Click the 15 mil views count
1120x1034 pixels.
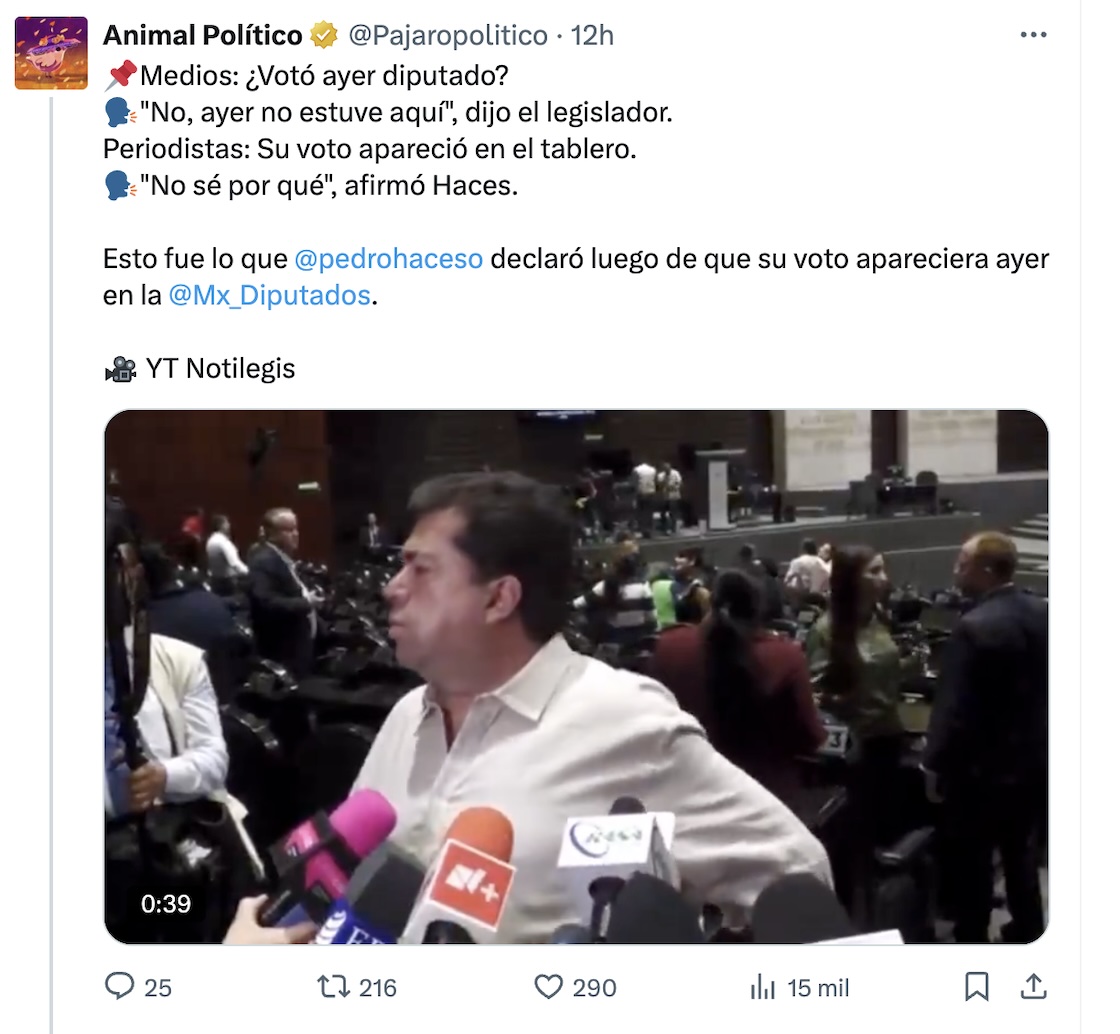pos(818,988)
